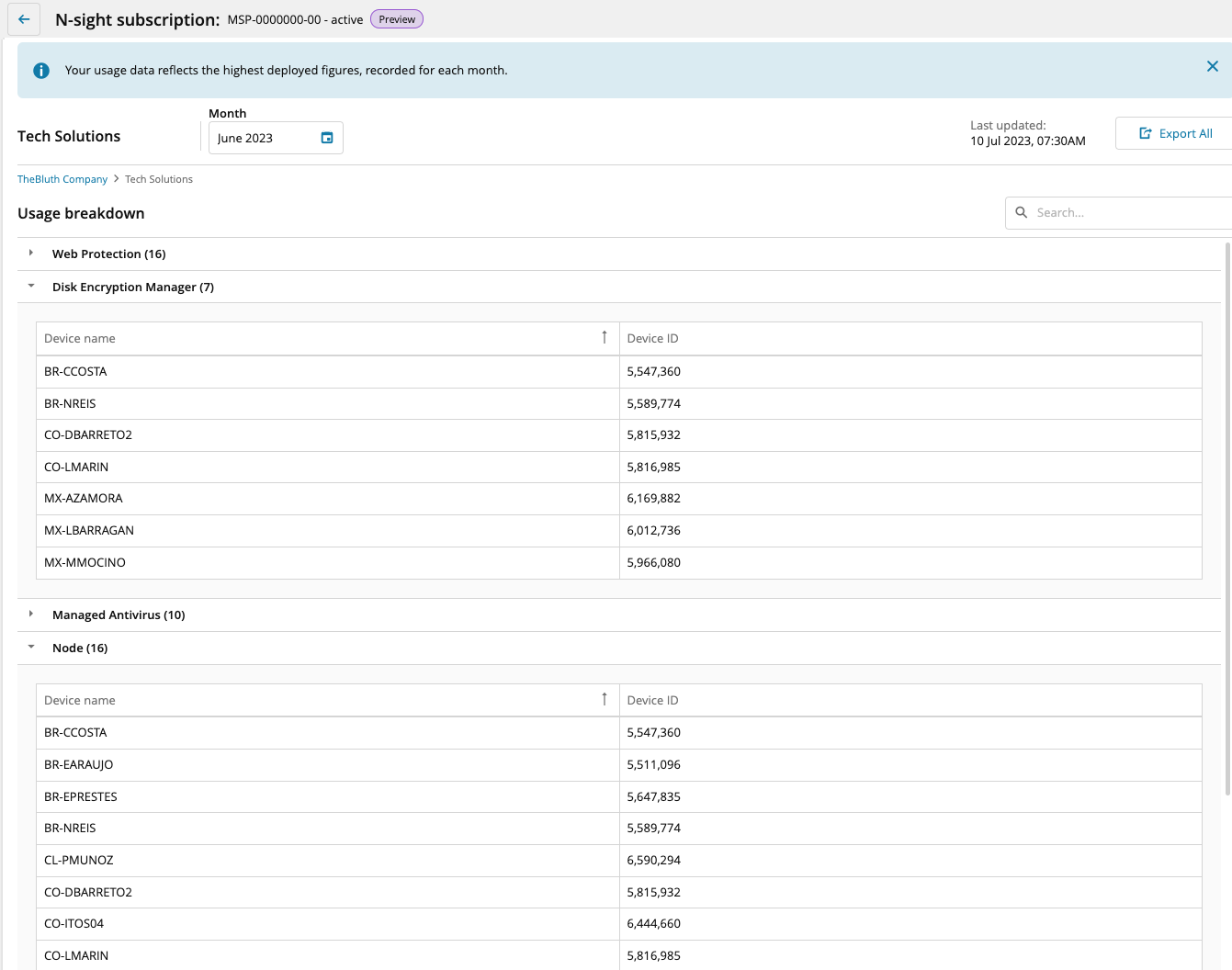Screen dimensions: 1232x970
Task: Dismiss the usage data info banner
Action: (x=1212, y=66)
